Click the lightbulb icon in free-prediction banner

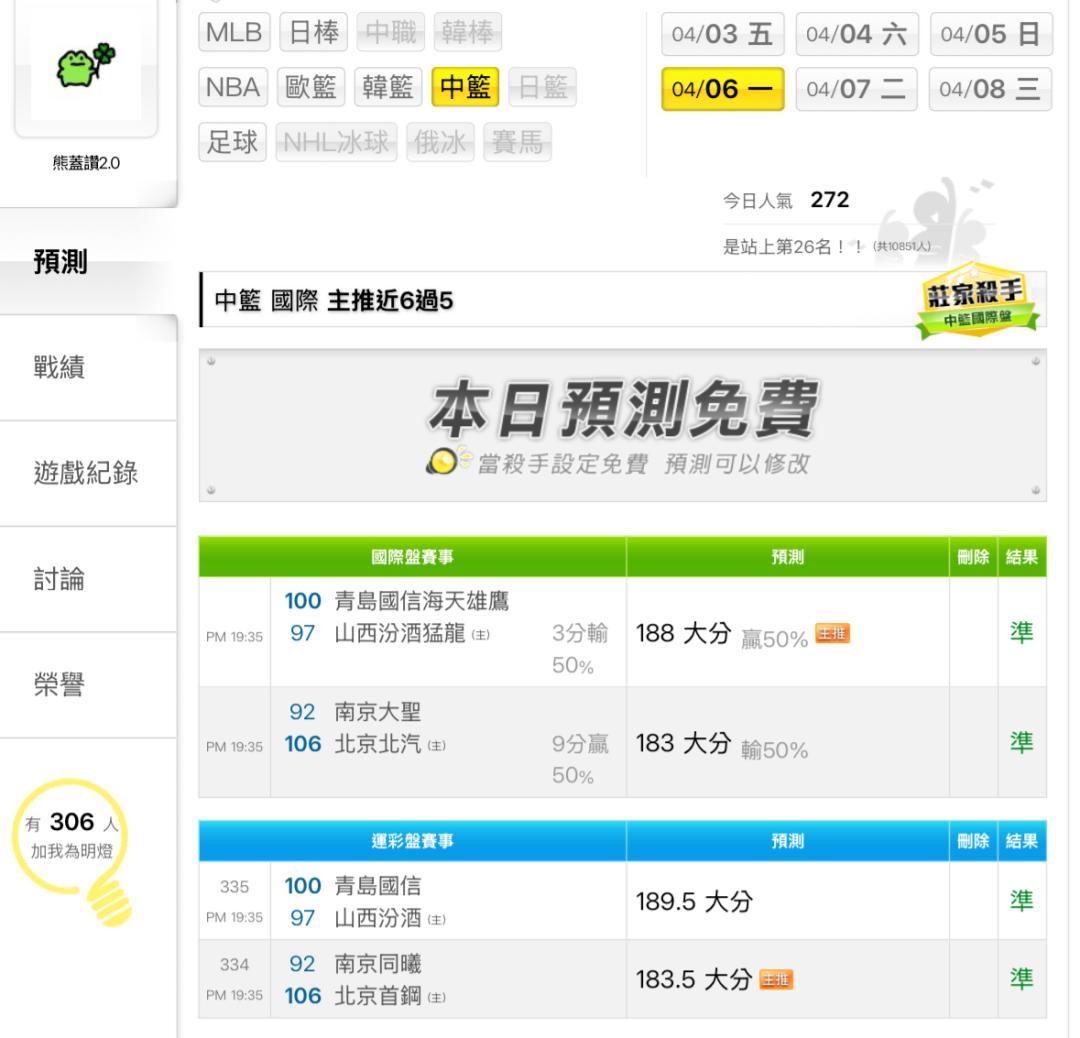(x=445, y=460)
